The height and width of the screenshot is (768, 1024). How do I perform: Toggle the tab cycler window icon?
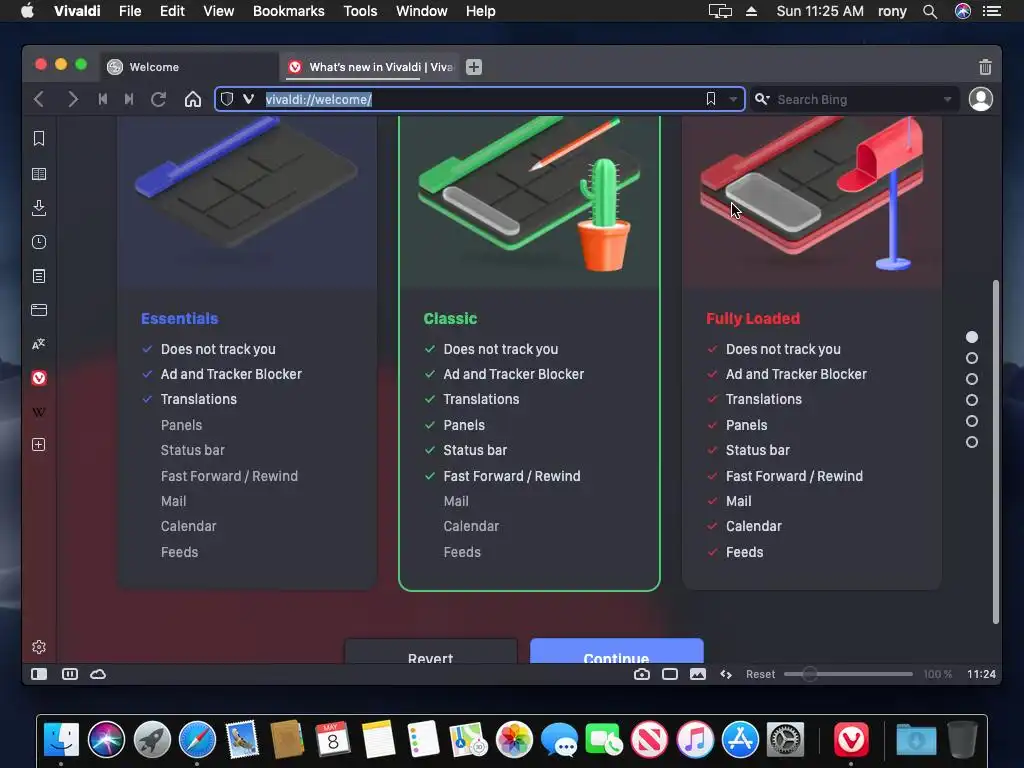669,674
